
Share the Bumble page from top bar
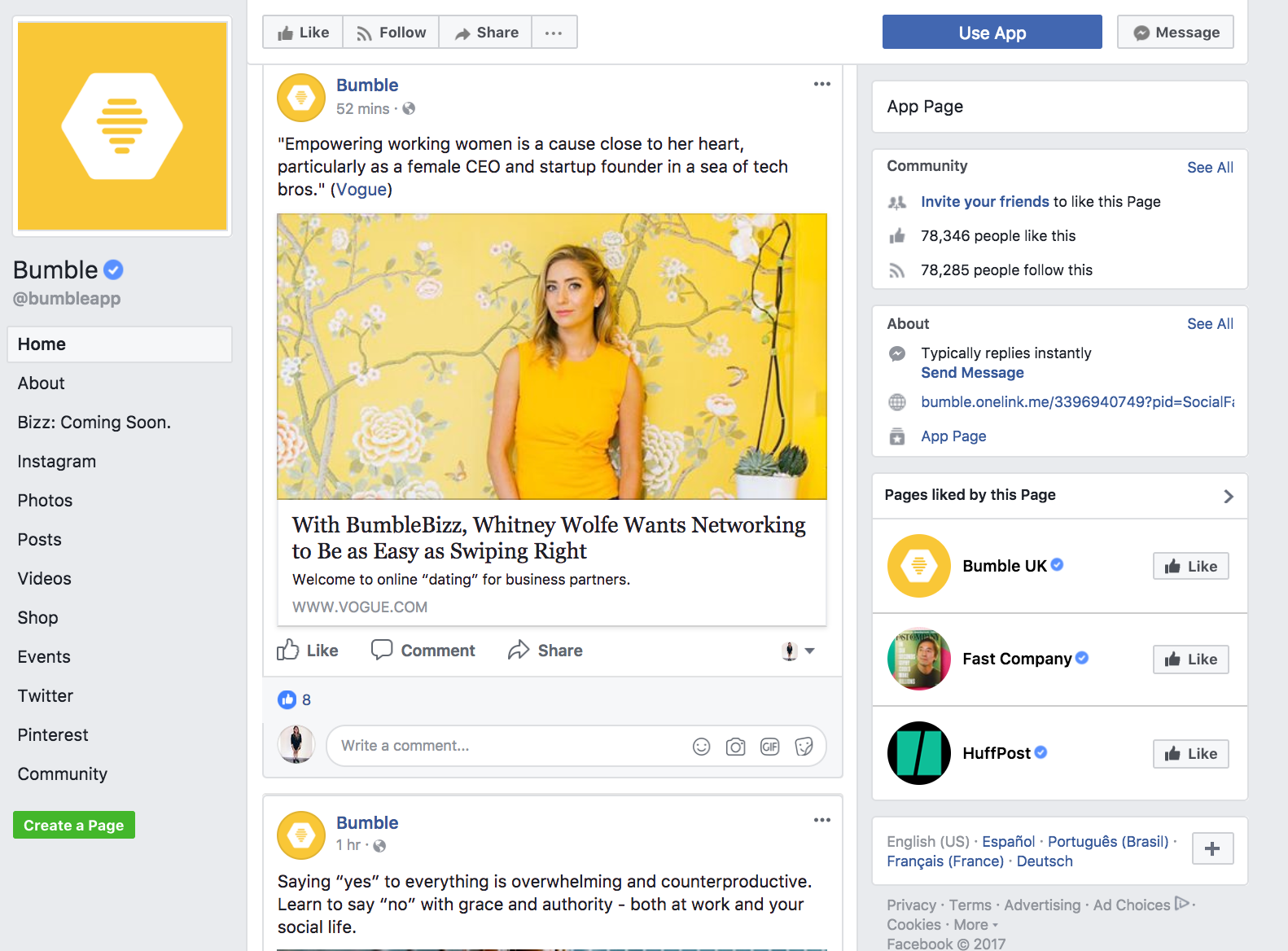coord(486,33)
